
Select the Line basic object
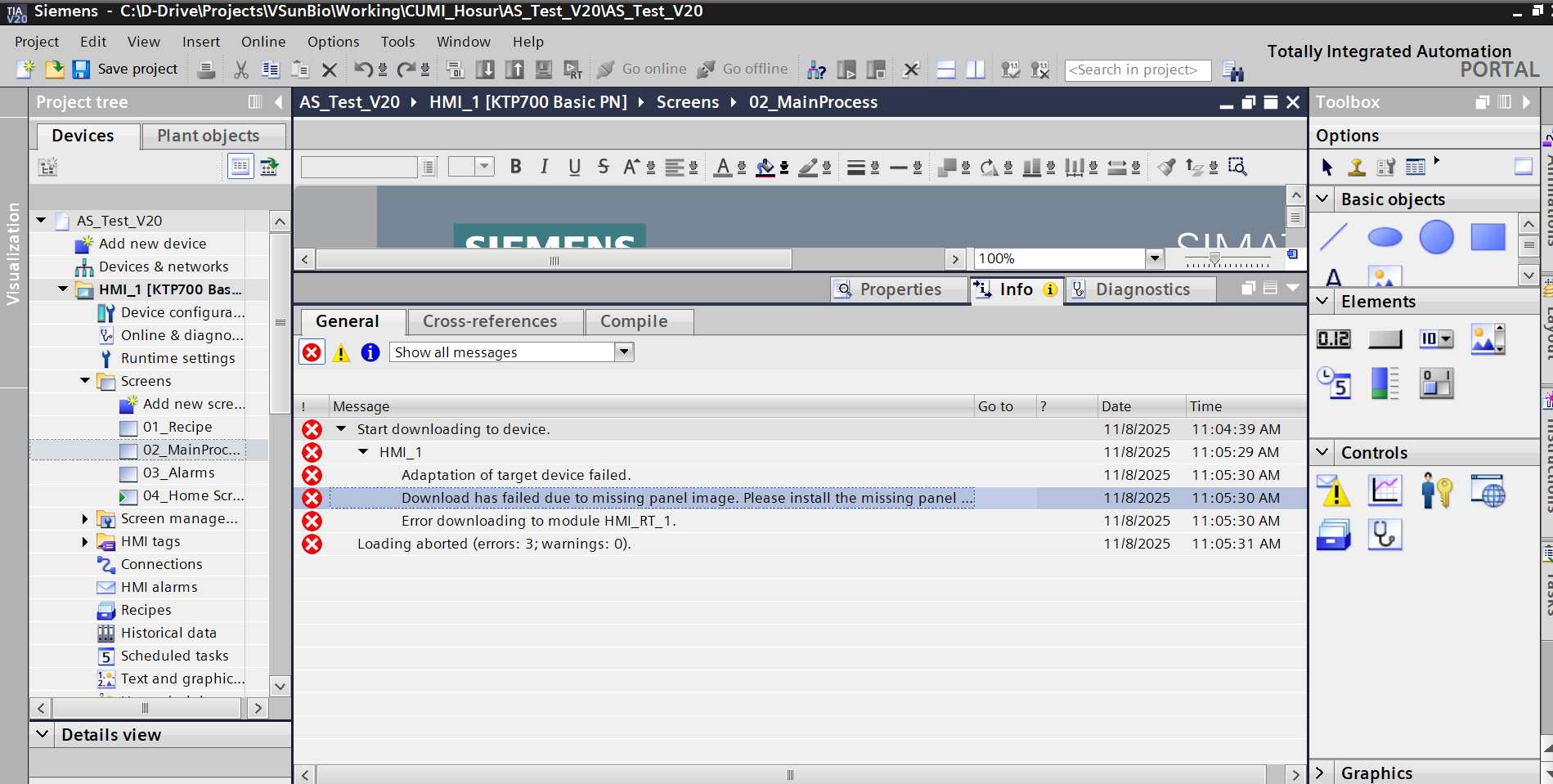pyautogui.click(x=1333, y=238)
